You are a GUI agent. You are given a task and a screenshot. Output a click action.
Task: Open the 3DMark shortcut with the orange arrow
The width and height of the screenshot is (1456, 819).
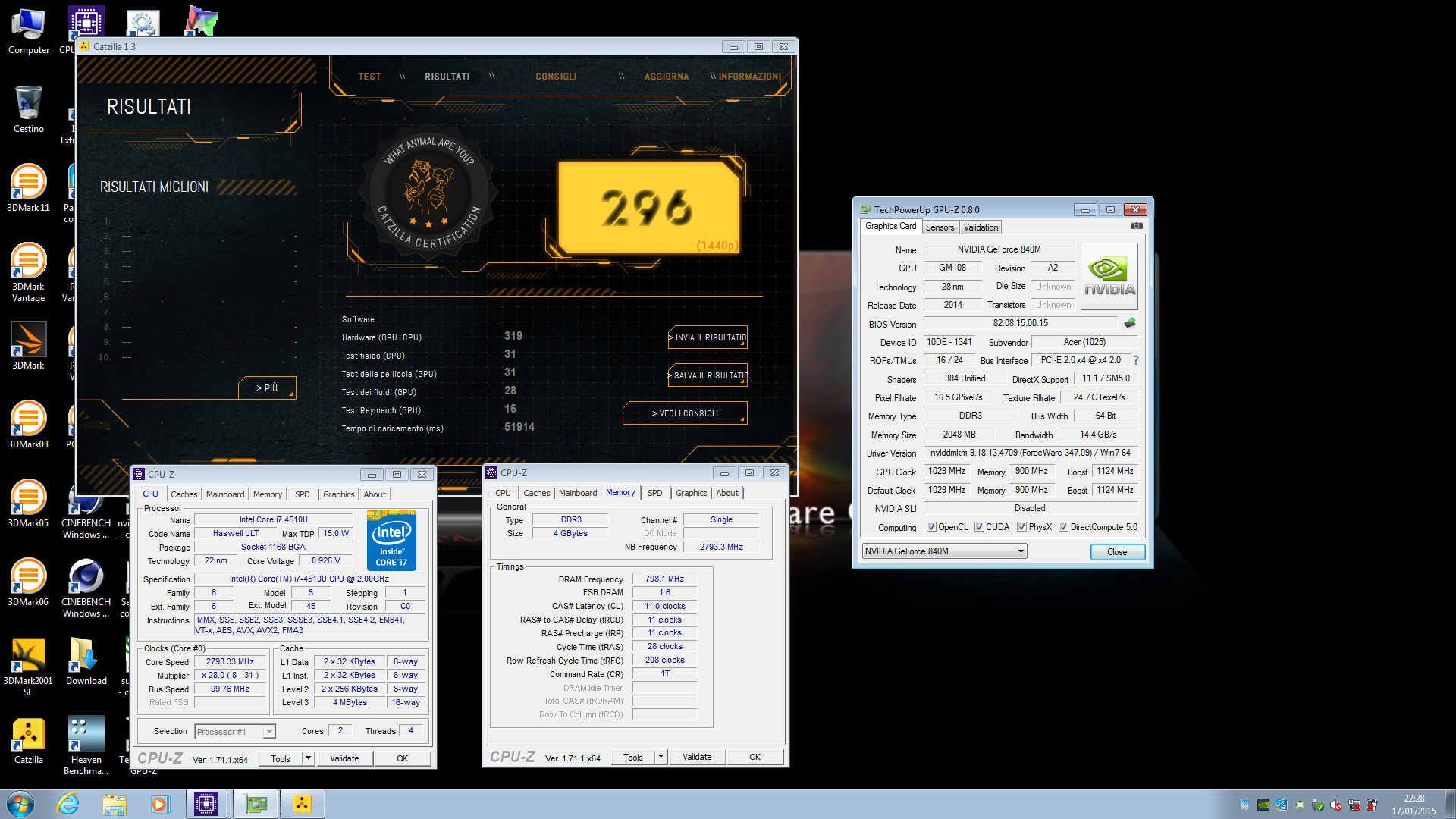click(29, 346)
